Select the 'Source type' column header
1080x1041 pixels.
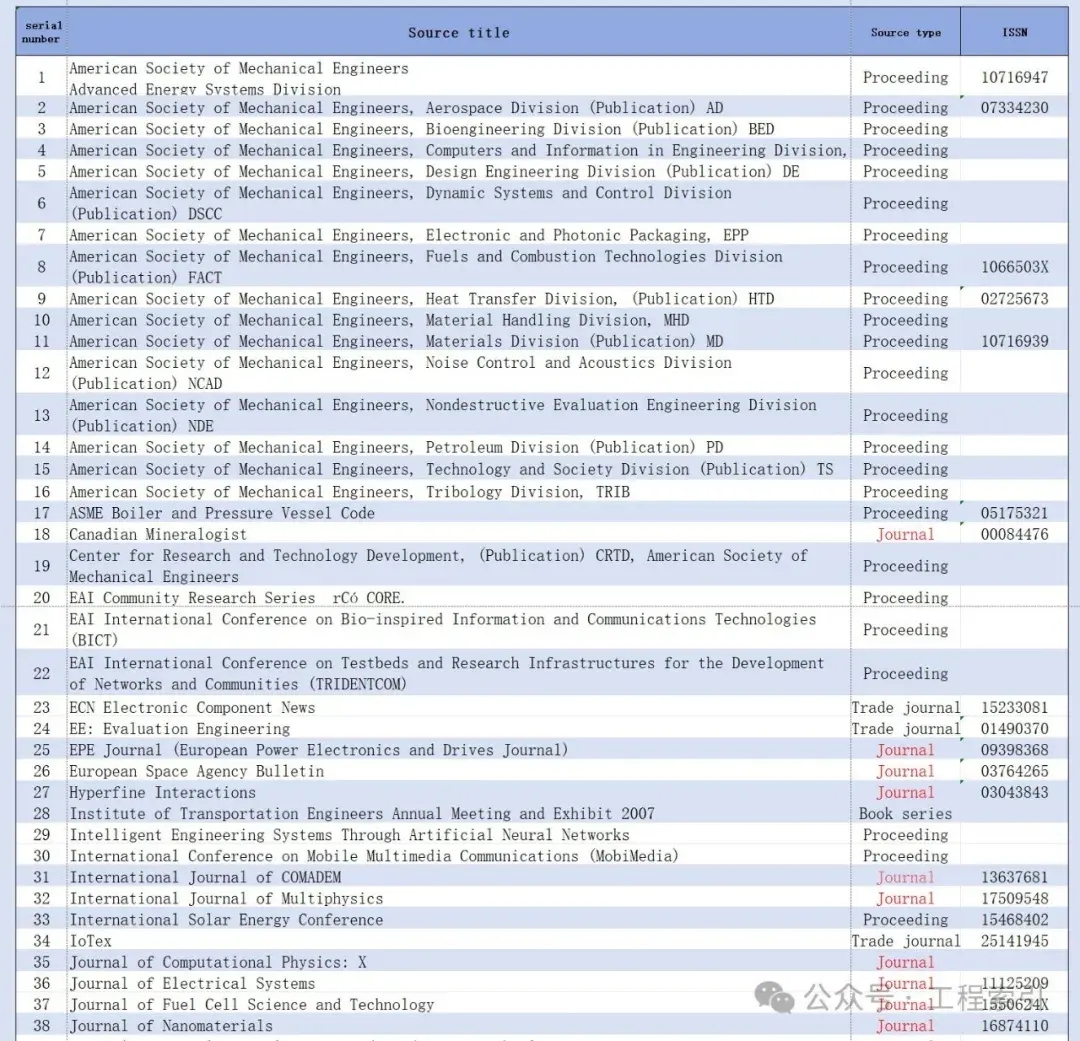pos(905,32)
